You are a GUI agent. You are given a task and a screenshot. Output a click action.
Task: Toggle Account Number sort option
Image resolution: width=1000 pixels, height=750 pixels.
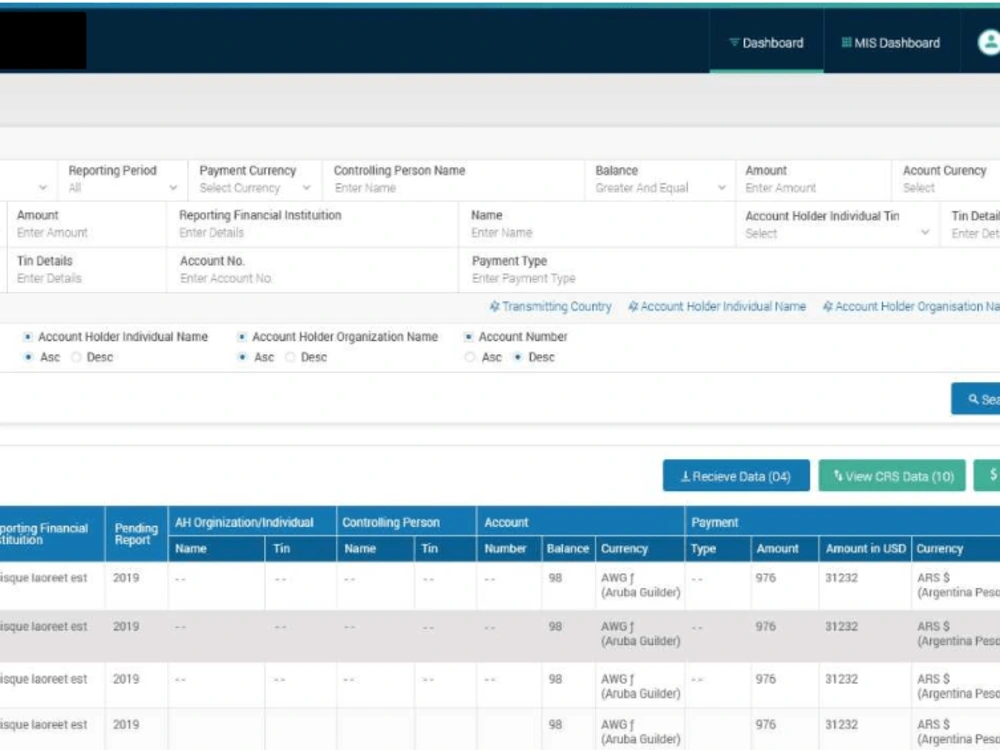[x=468, y=337]
